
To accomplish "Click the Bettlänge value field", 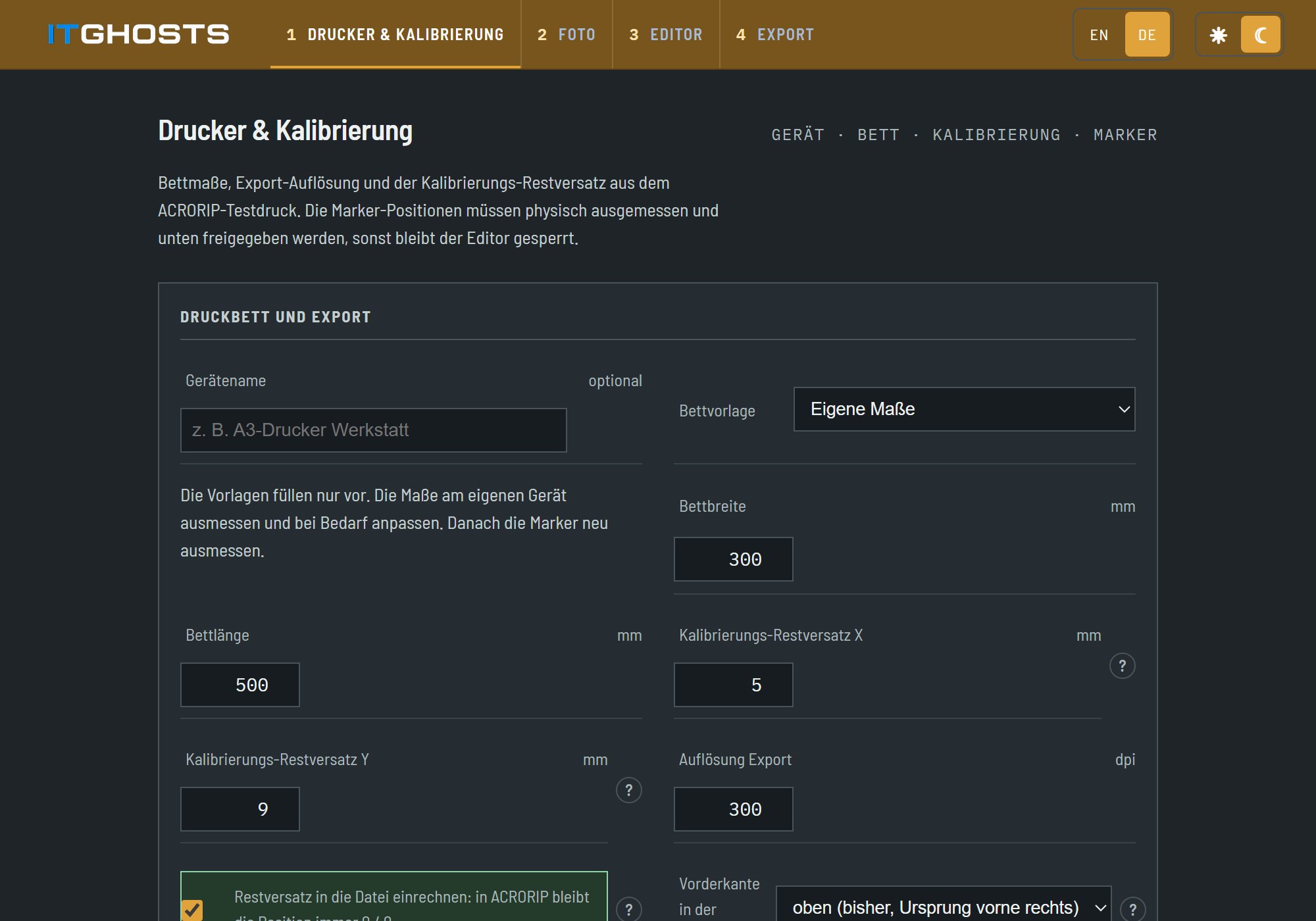I will coord(240,685).
